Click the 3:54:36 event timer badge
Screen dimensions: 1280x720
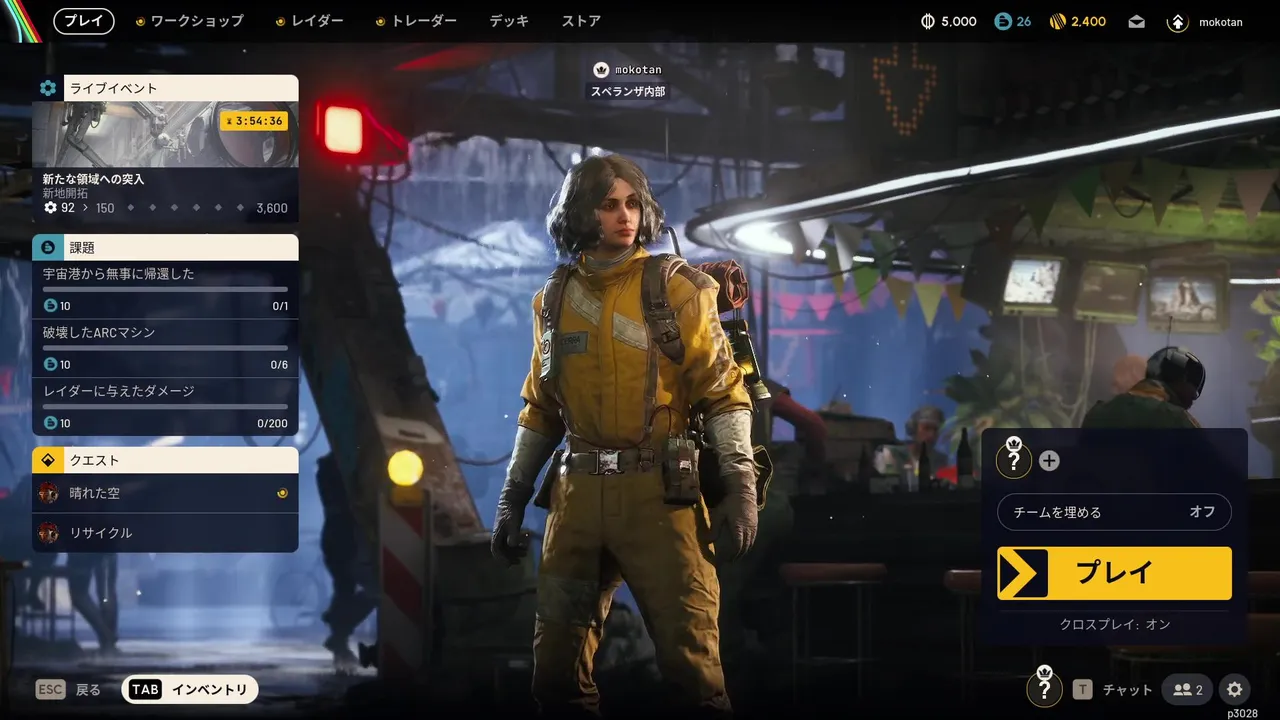tap(254, 121)
